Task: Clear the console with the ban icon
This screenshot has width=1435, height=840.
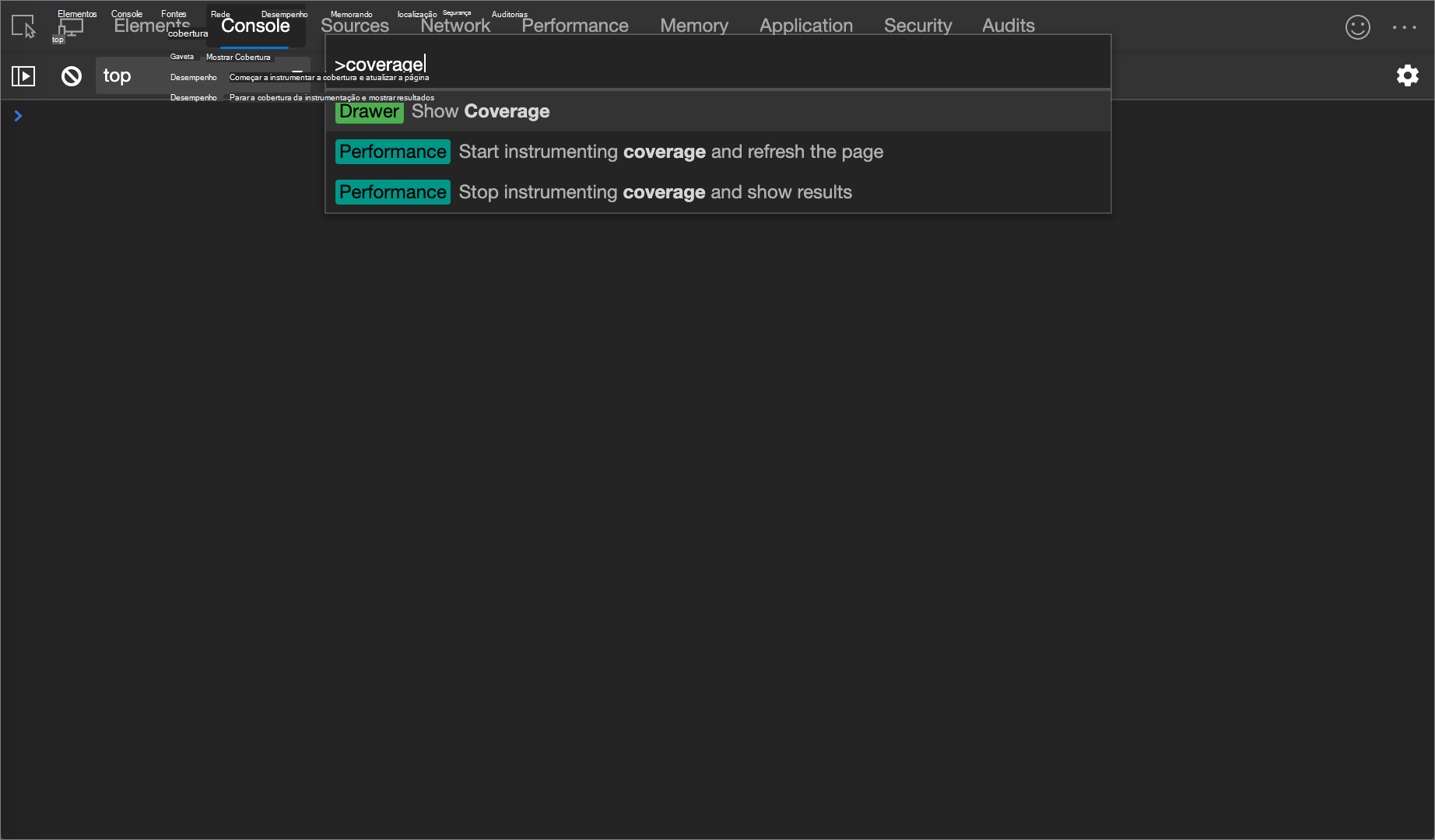Action: [72, 75]
